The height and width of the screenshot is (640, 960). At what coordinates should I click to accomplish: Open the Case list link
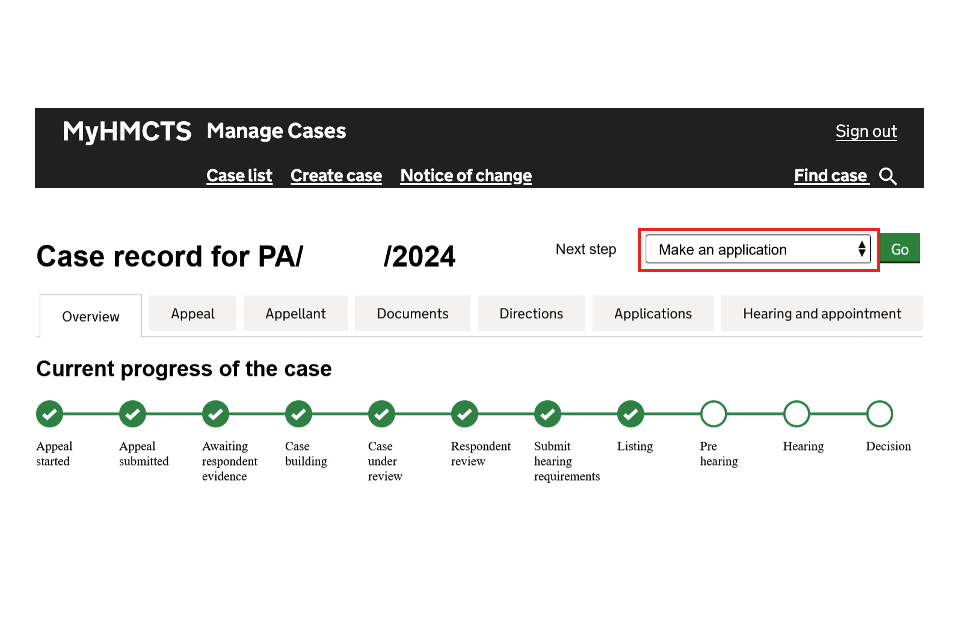(x=239, y=176)
